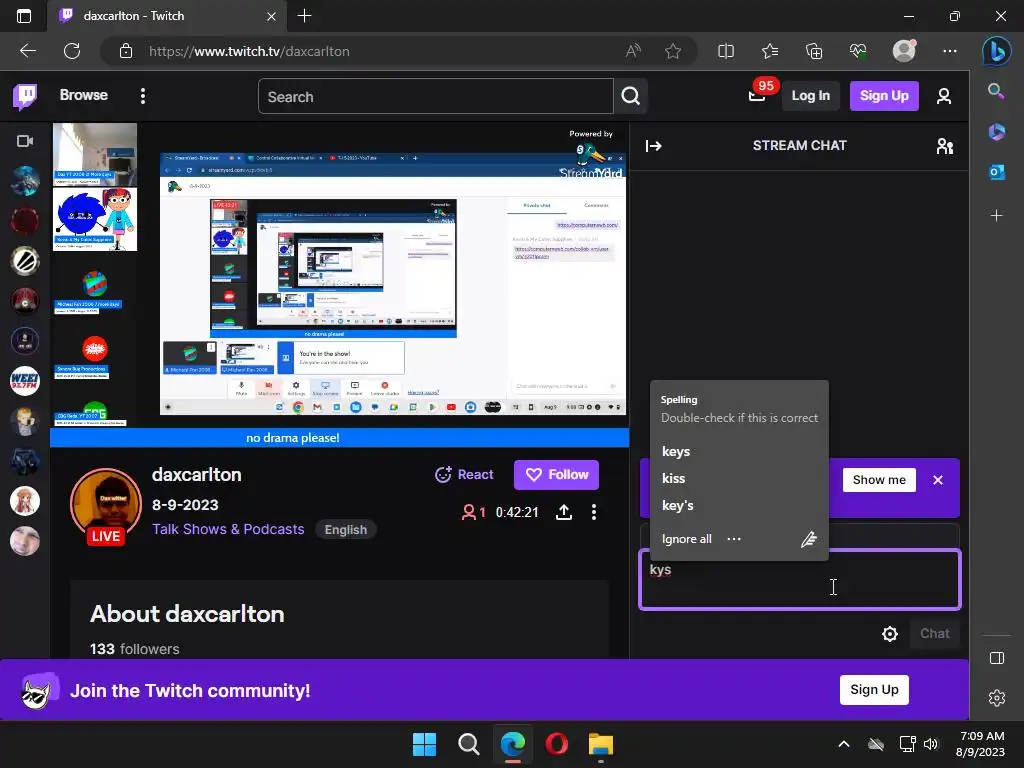This screenshot has width=1024, height=768.
Task: Open the anime girl avatar recommended channel
Action: tap(25, 501)
